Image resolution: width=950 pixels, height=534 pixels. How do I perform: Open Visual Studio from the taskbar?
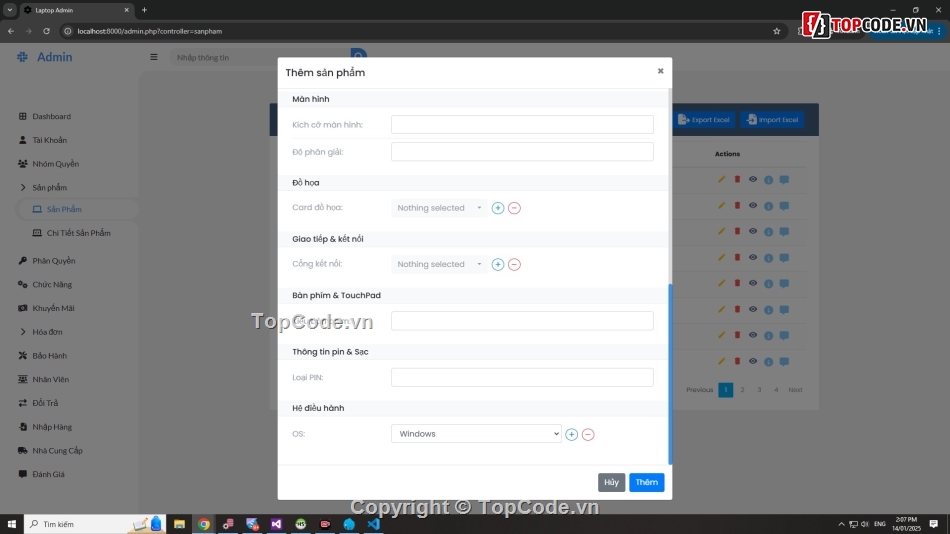tap(276, 524)
